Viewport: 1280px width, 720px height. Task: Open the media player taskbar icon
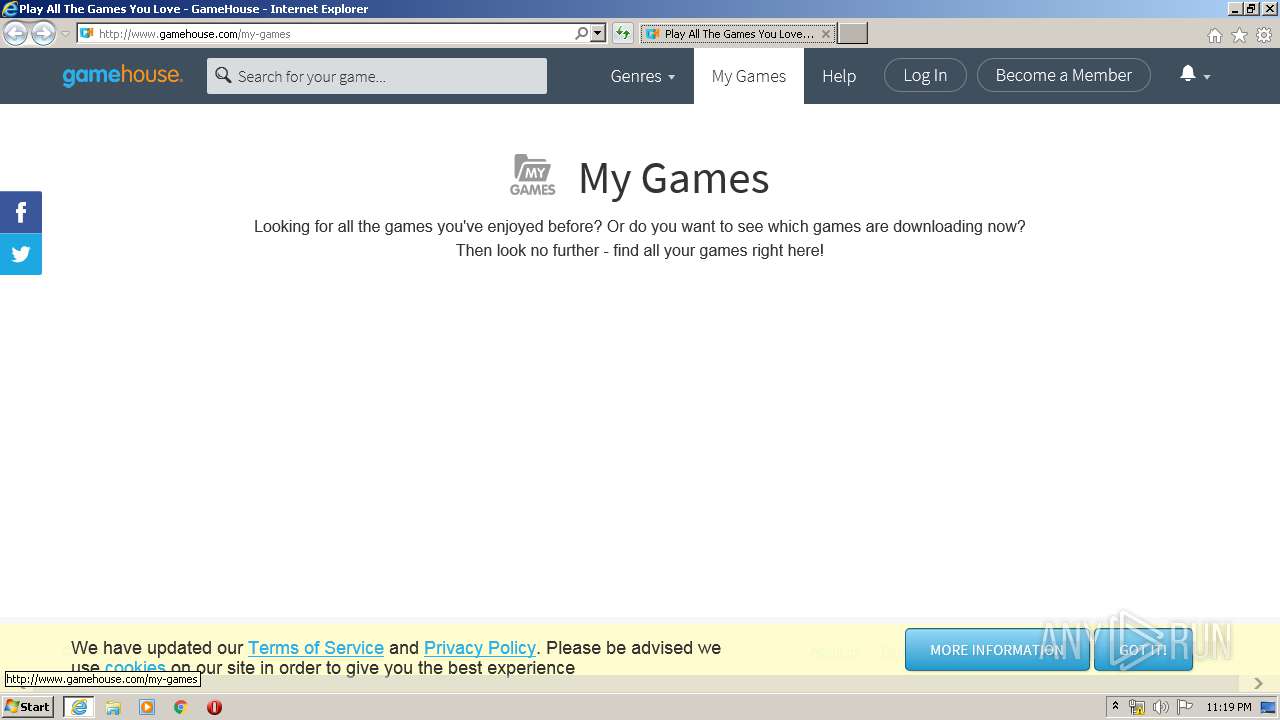pyautogui.click(x=147, y=707)
